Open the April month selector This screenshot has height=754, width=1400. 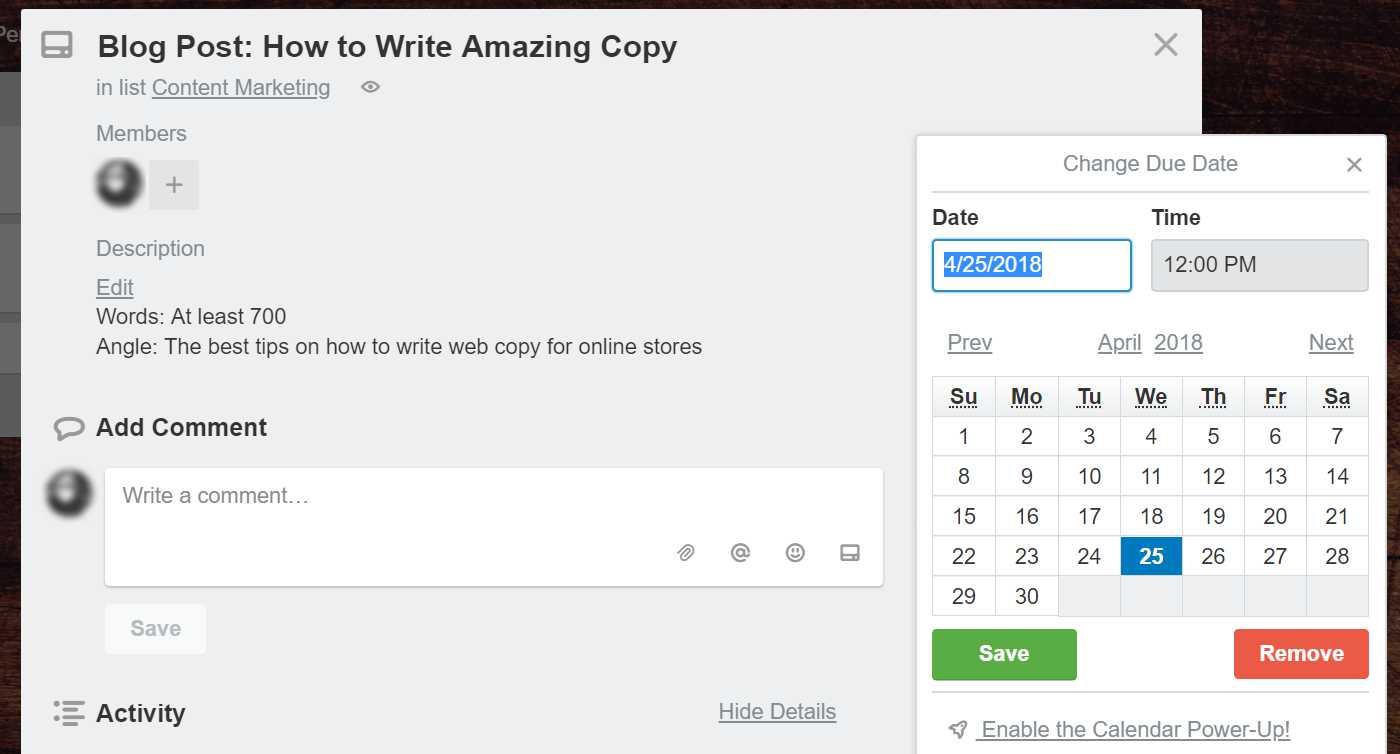tap(1119, 343)
